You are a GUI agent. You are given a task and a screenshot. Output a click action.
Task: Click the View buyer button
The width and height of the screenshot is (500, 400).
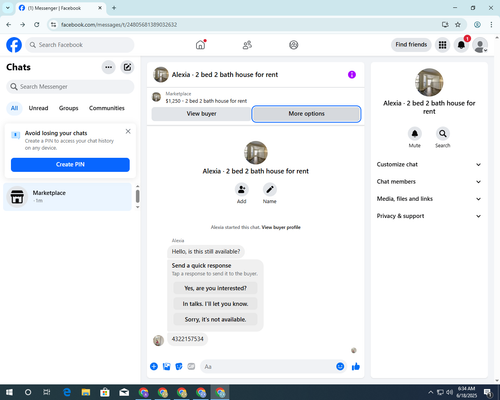pos(201,114)
